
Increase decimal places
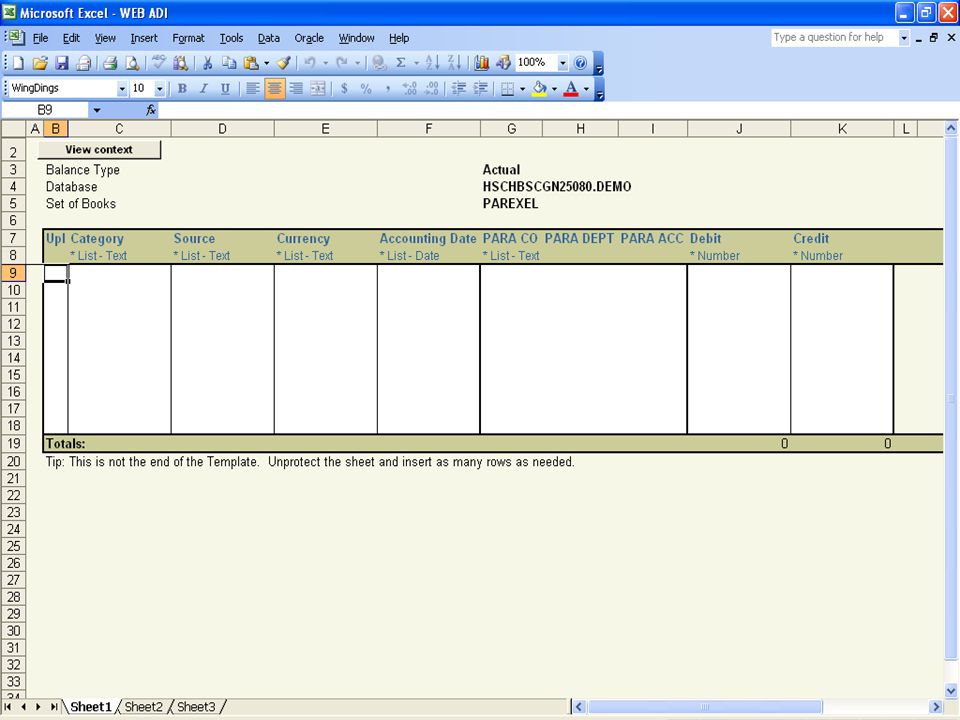pos(410,89)
